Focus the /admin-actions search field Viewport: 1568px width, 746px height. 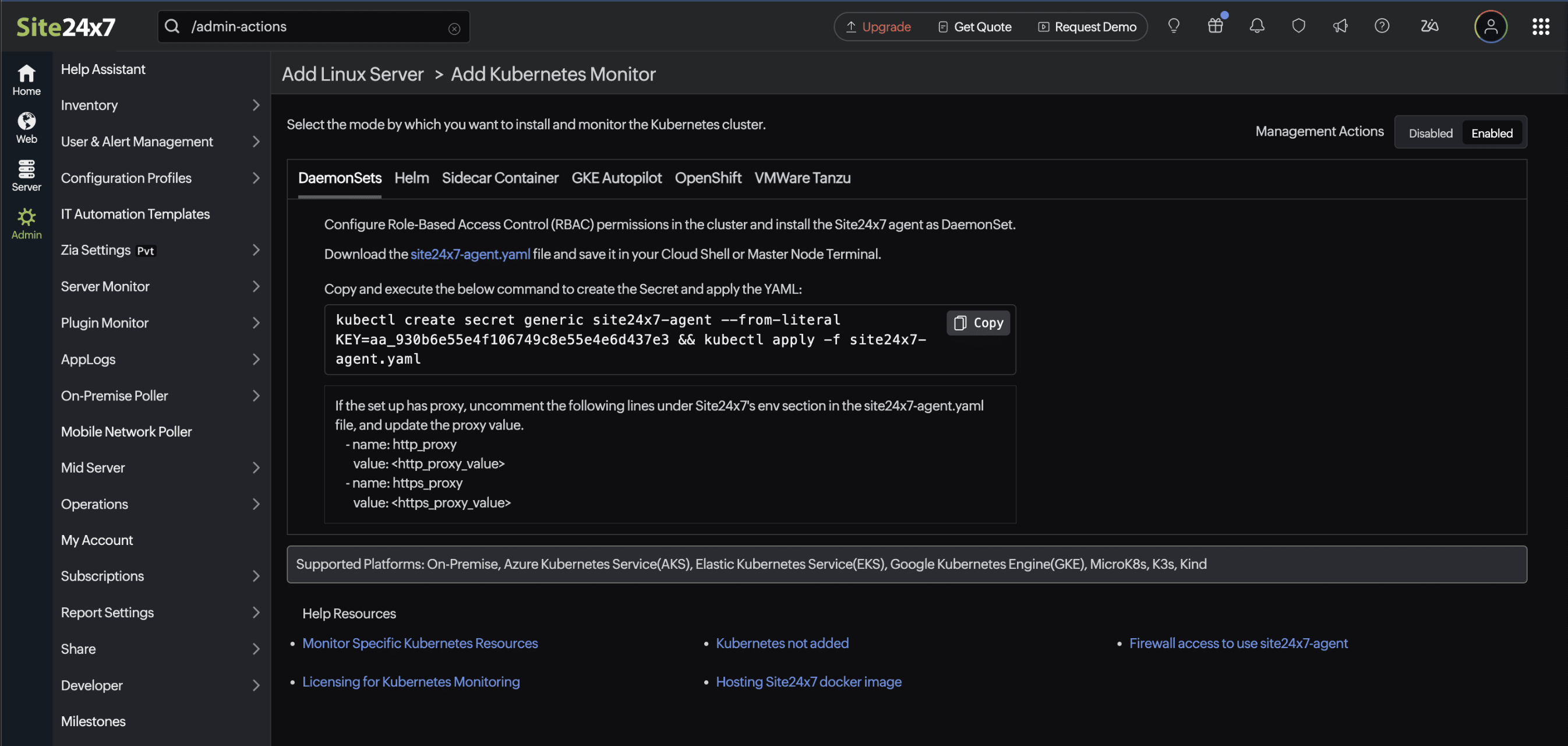(313, 26)
